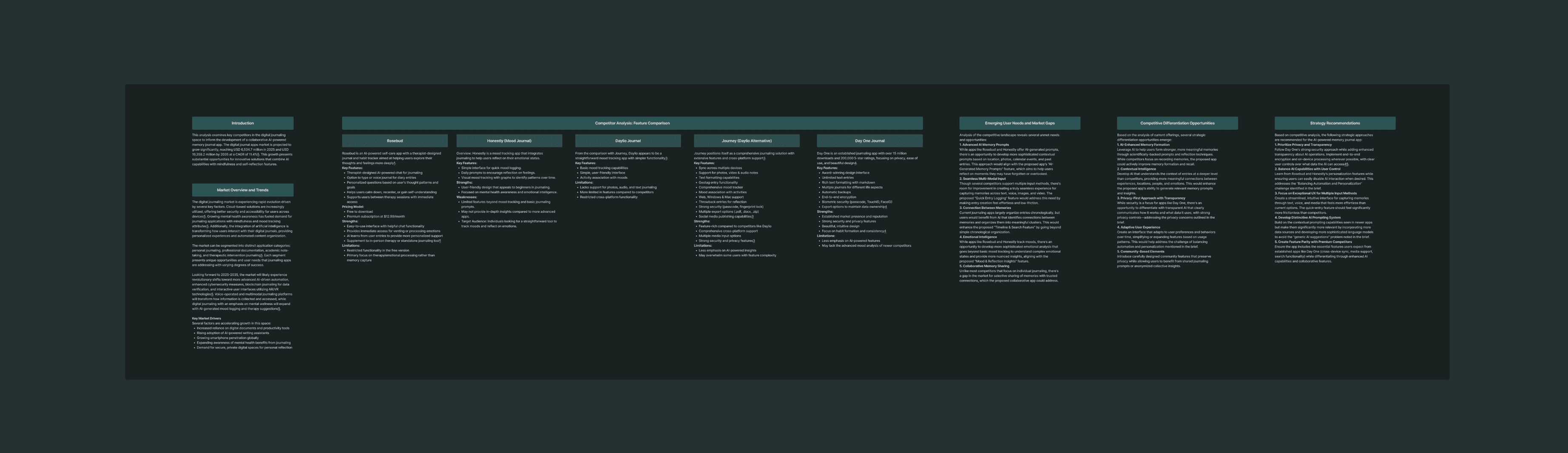This screenshot has height=453, width=1568.
Task: Click 'Therapist-designed AI-powered chat for journaling' bullet
Action: (384, 173)
